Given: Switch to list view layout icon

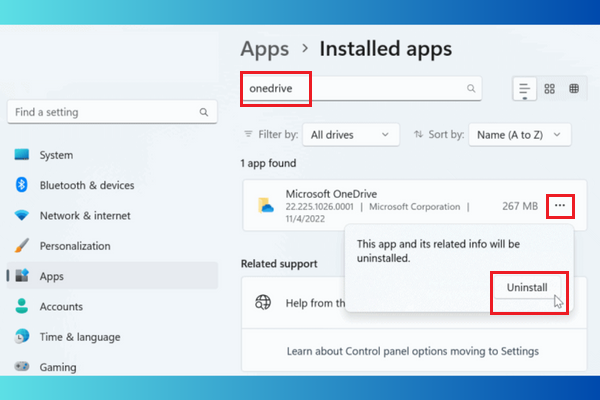Looking at the screenshot, I should [524, 89].
